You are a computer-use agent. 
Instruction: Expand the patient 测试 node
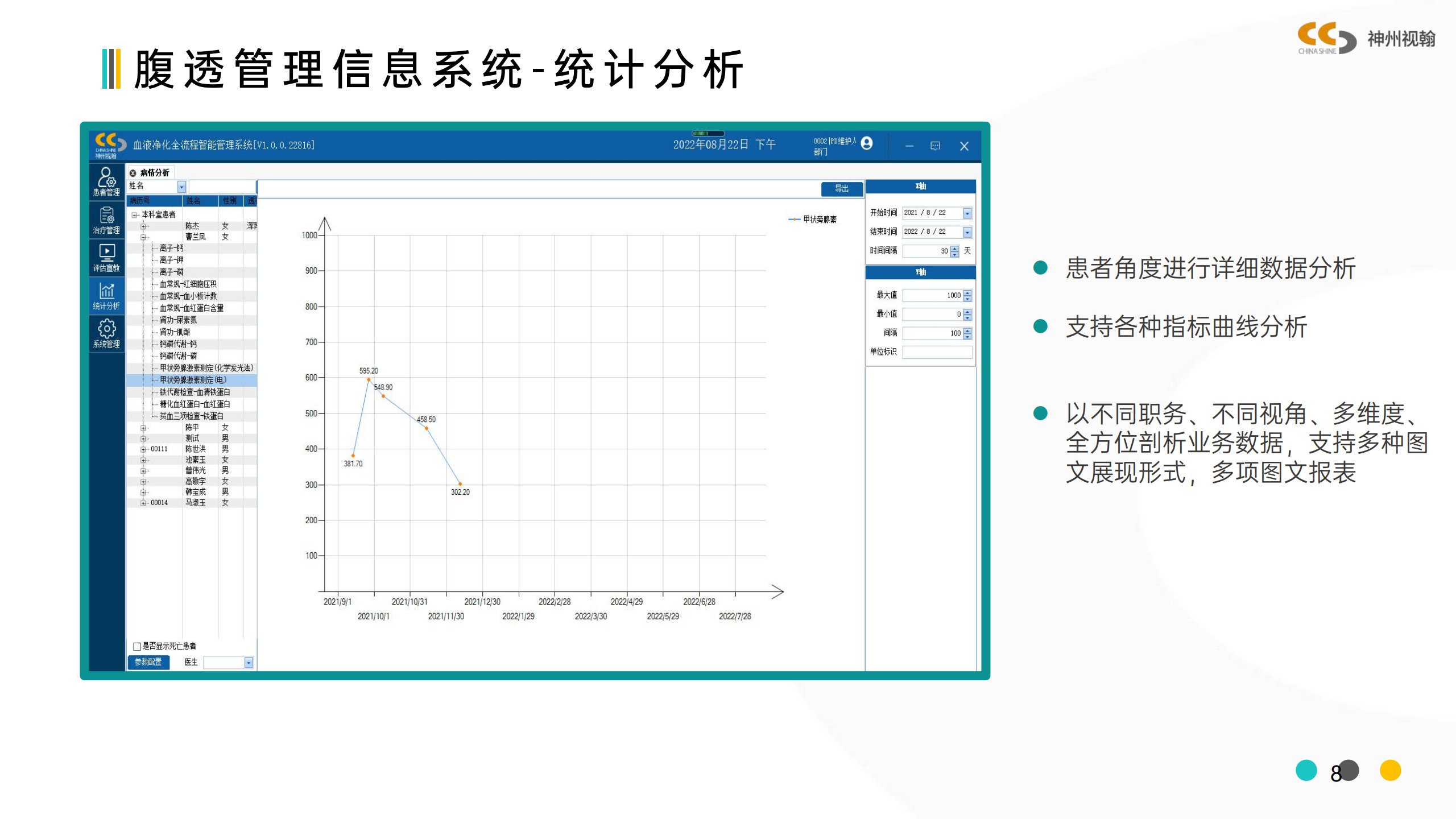click(144, 439)
